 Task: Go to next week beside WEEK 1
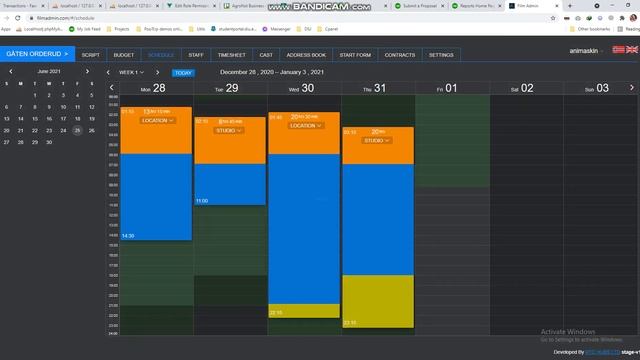click(x=158, y=73)
